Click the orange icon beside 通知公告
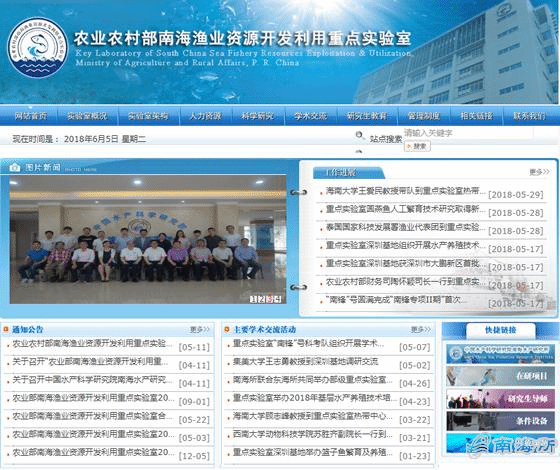 coord(6,329)
